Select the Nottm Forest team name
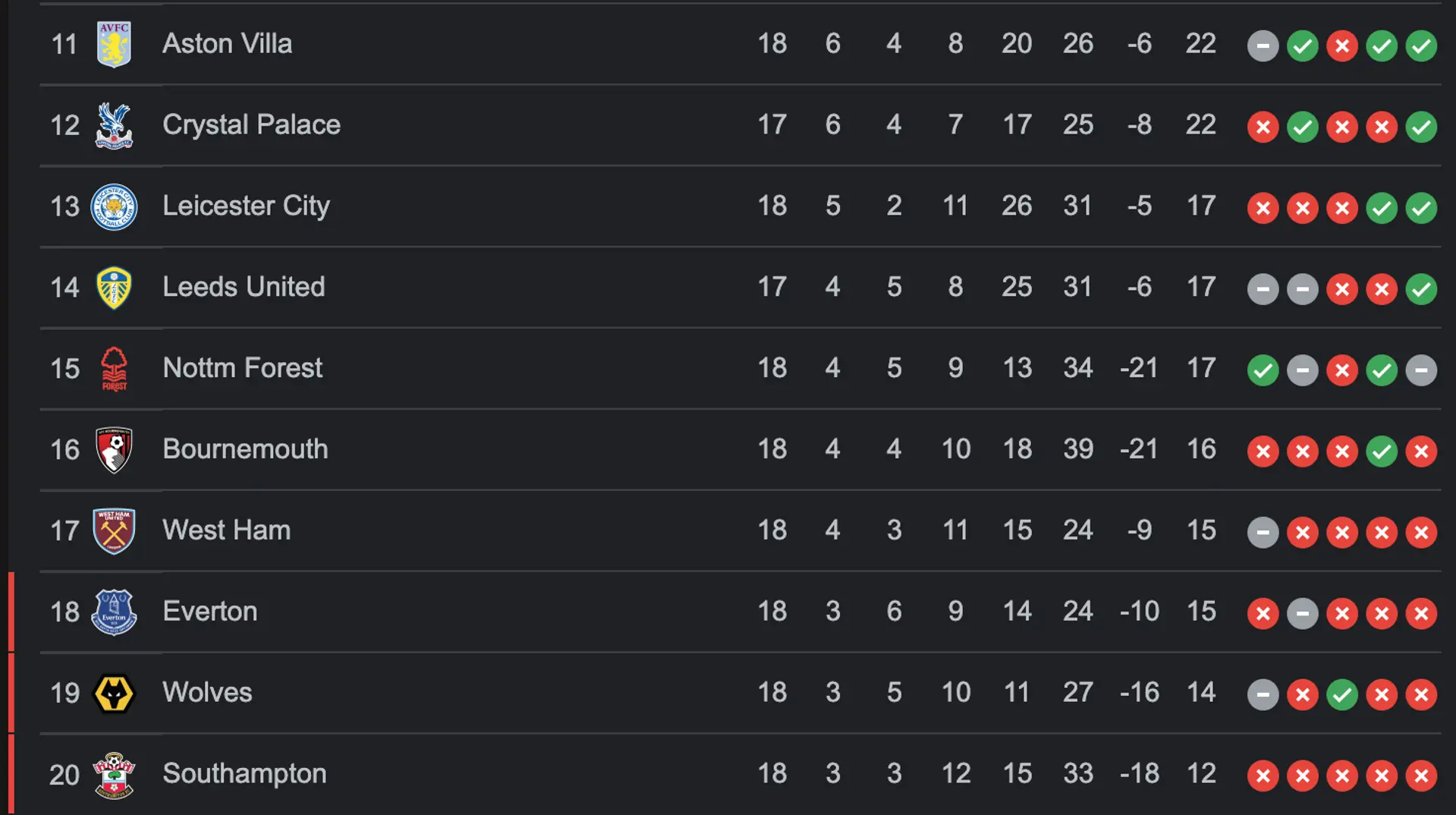This screenshot has width=1456, height=815. pos(242,368)
